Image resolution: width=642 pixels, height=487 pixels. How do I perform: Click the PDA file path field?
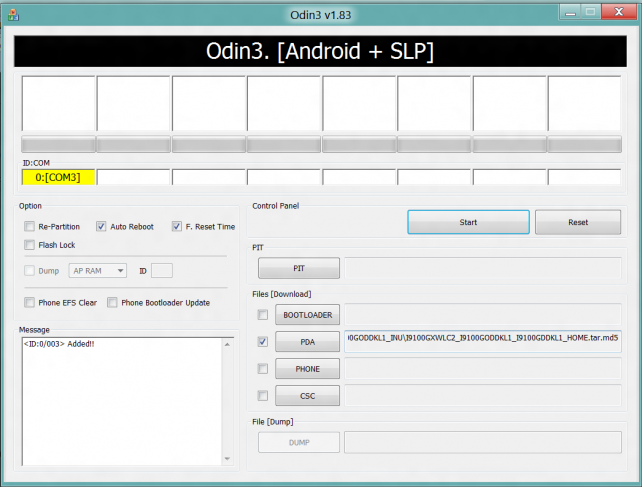(x=483, y=342)
